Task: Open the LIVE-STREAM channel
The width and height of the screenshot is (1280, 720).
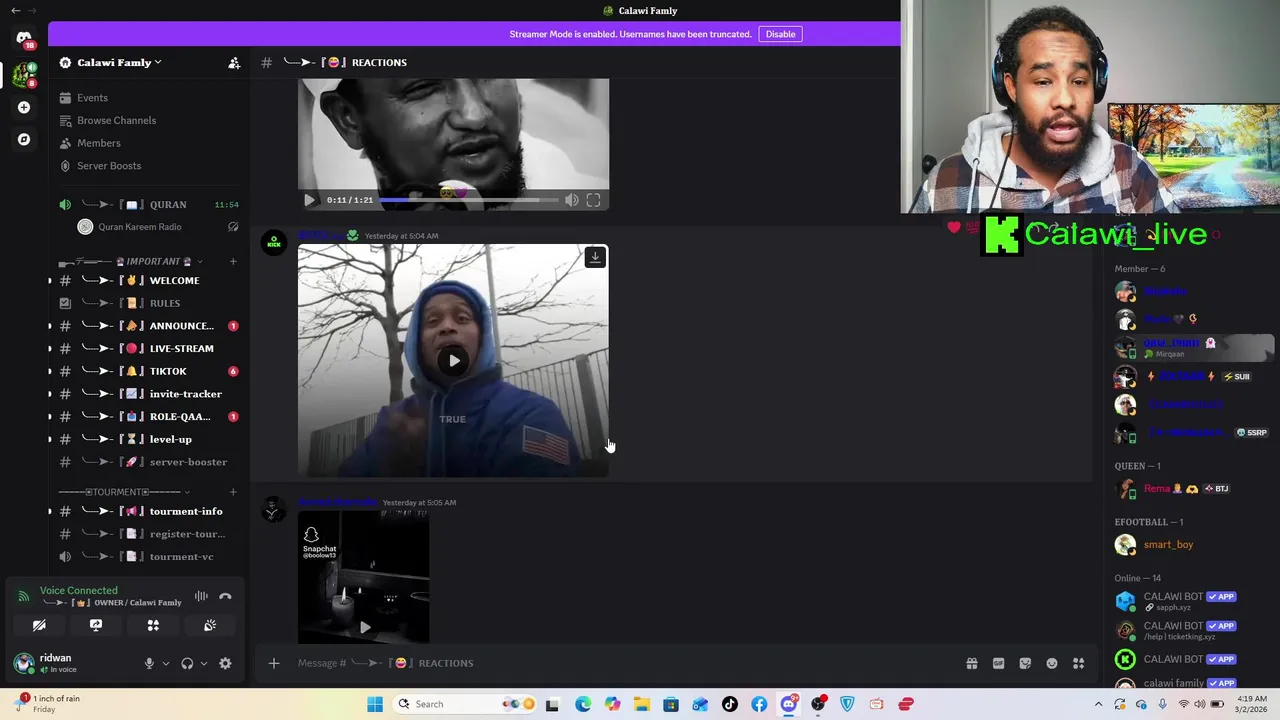Action: [150, 349]
